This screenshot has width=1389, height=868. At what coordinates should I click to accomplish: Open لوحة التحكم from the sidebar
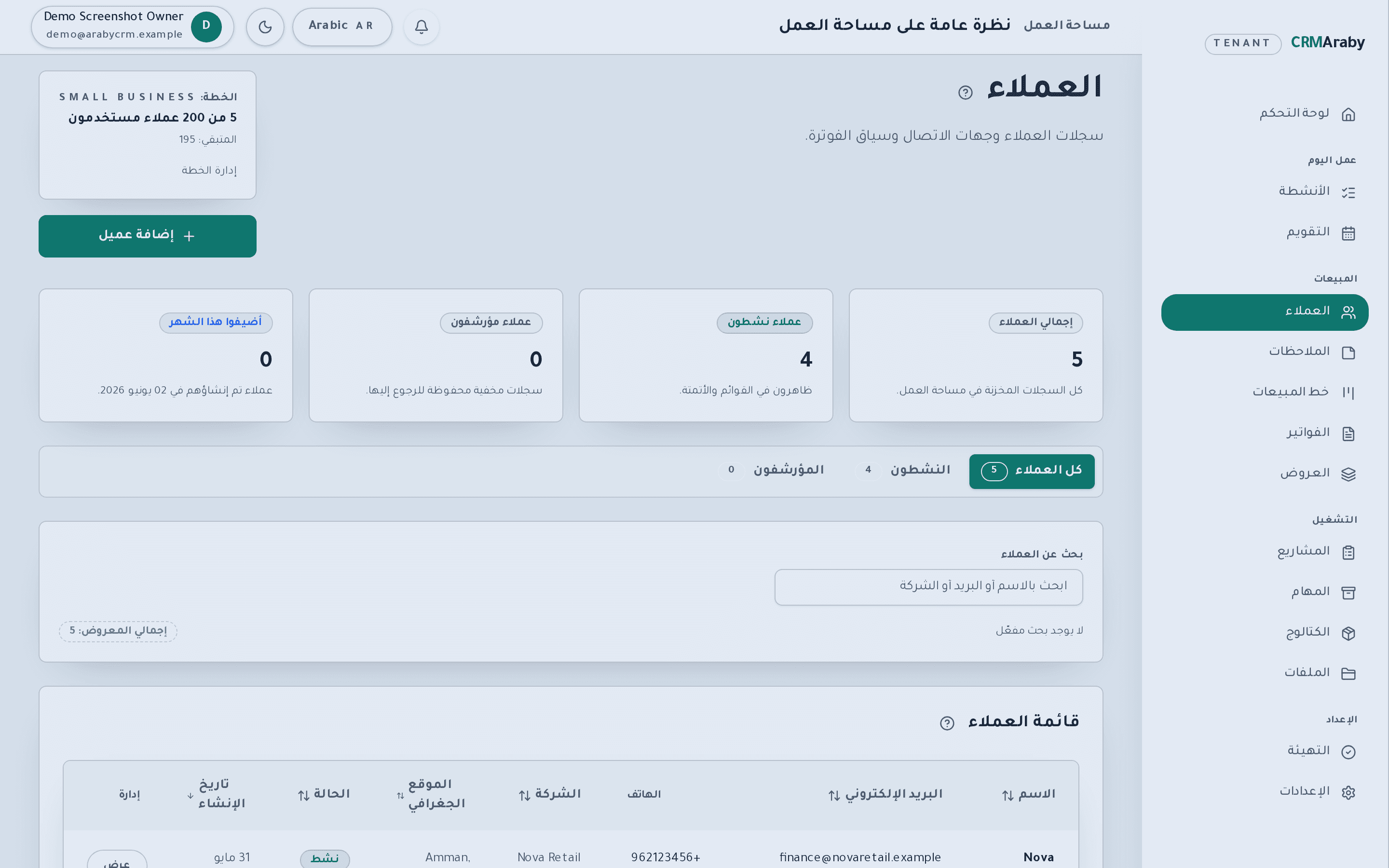pyautogui.click(x=1265, y=114)
